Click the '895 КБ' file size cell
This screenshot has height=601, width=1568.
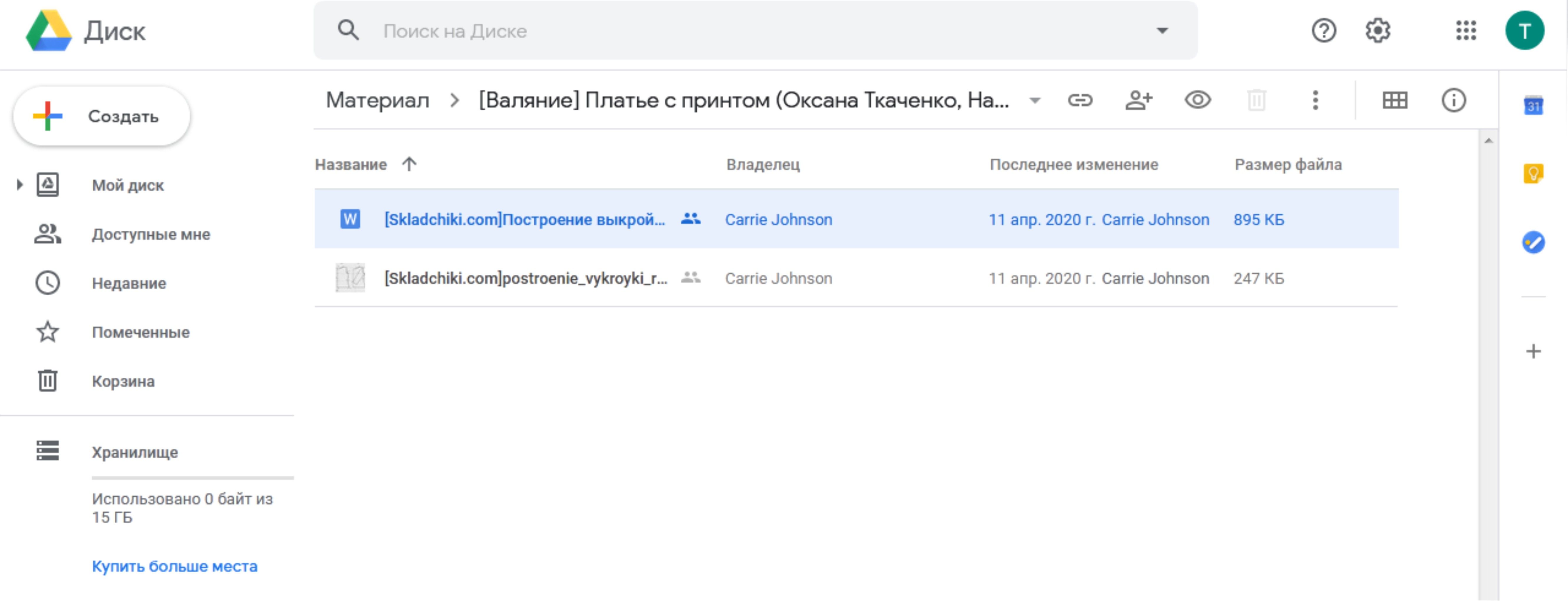click(1259, 219)
